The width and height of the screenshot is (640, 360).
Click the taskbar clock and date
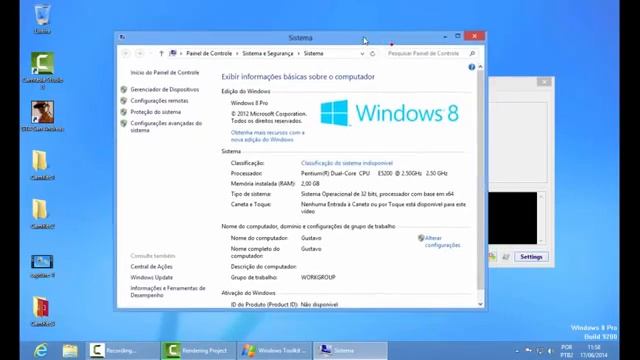point(594,351)
